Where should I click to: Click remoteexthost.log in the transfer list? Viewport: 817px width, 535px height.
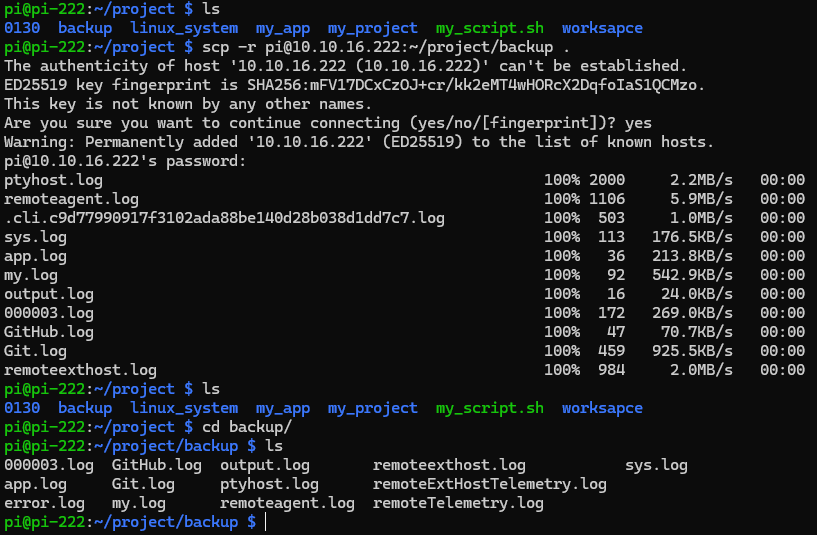point(80,370)
